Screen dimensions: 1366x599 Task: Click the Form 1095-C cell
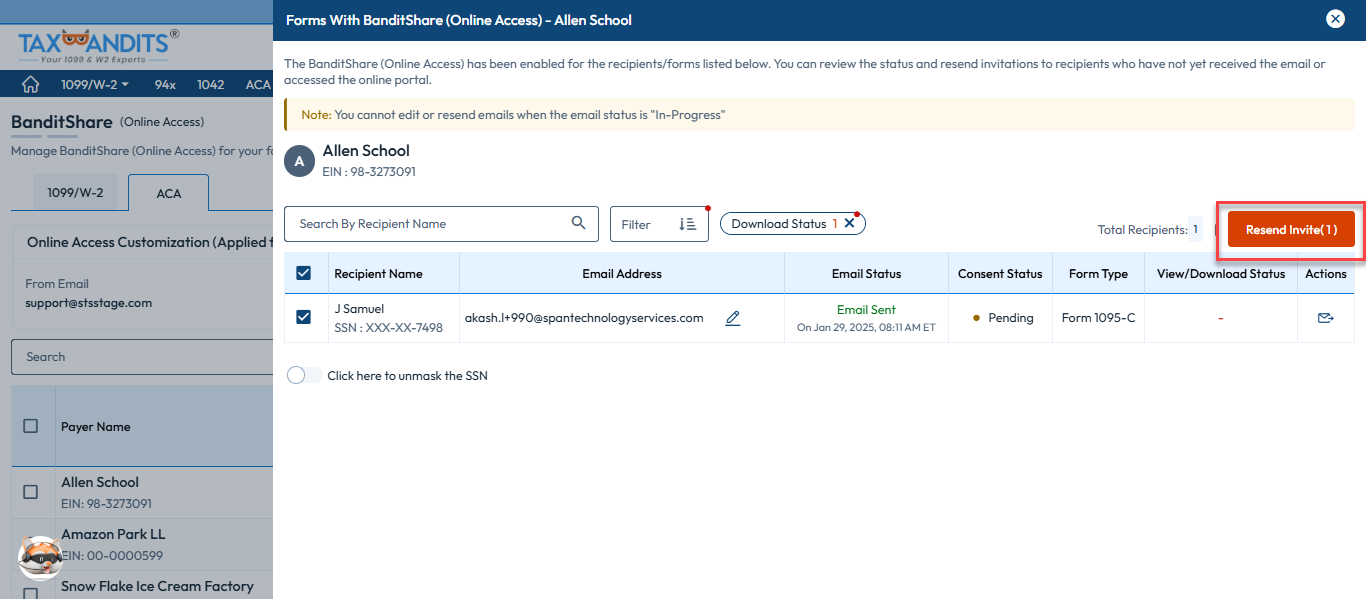point(1098,318)
